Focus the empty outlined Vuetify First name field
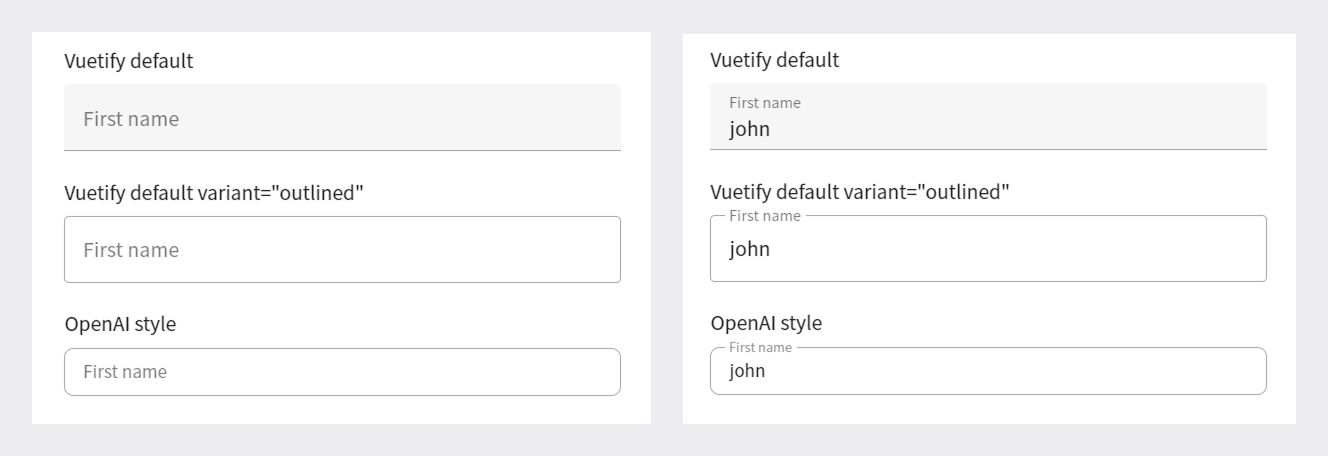Viewport: 1328px width, 456px height. pos(342,249)
